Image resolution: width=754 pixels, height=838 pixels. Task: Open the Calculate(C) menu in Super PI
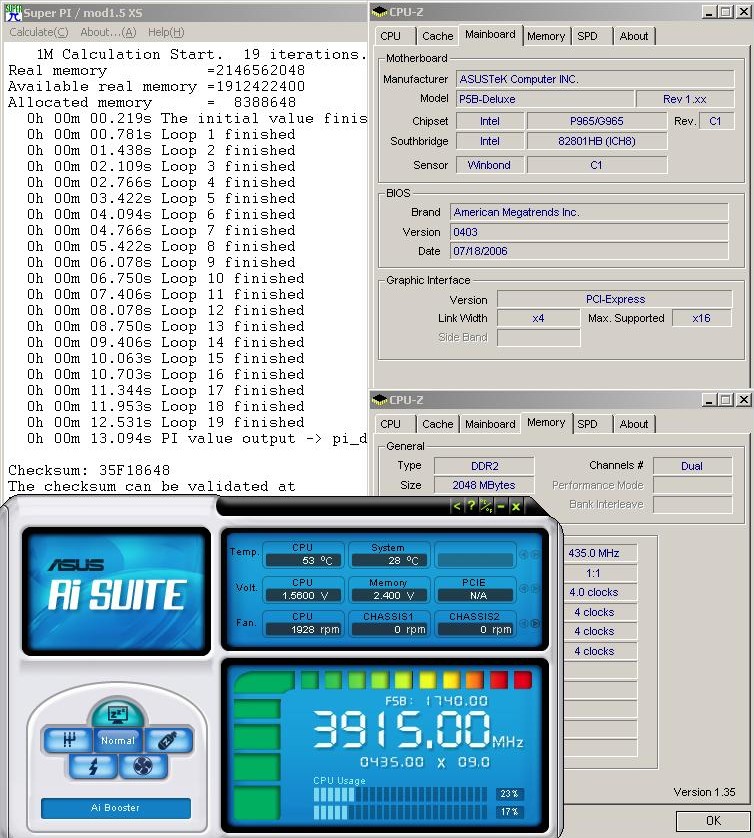(39, 32)
